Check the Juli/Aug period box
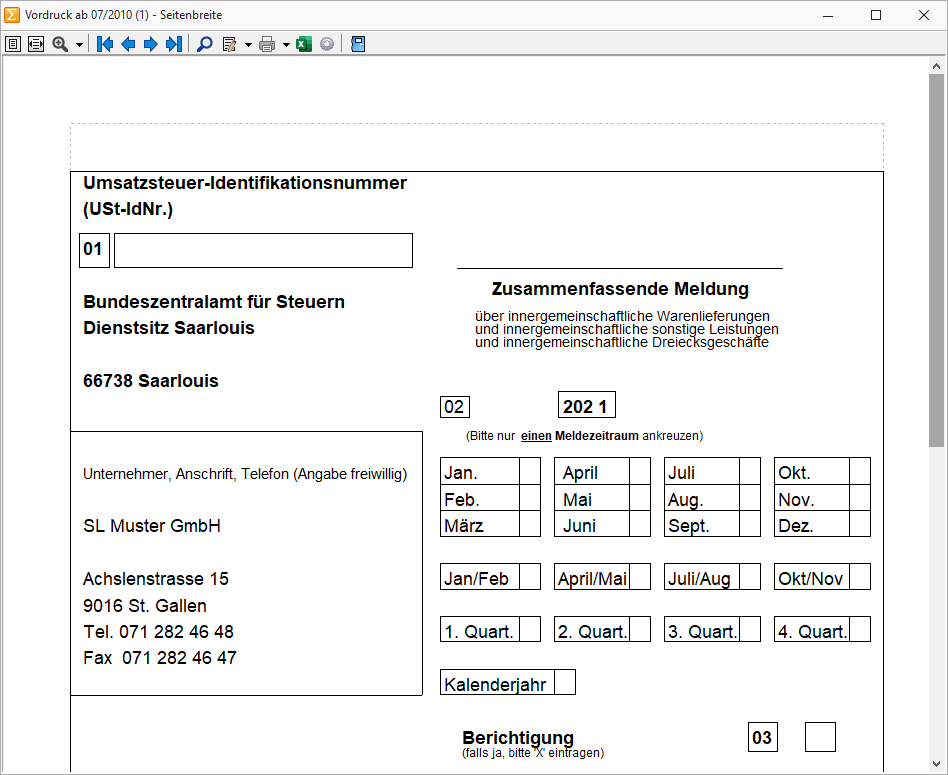Image resolution: width=948 pixels, height=775 pixels. point(750,577)
